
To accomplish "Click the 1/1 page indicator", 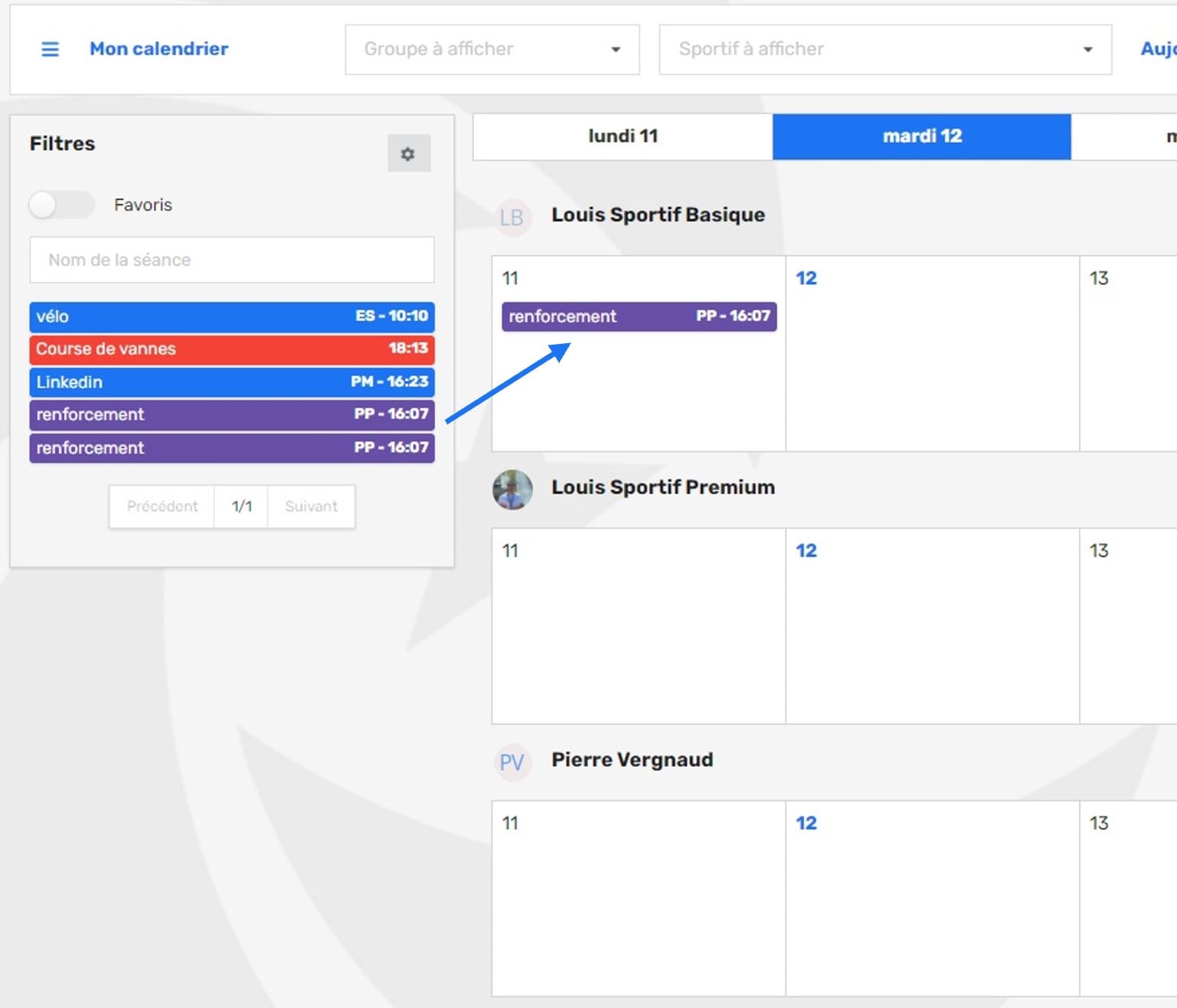I will (x=241, y=506).
